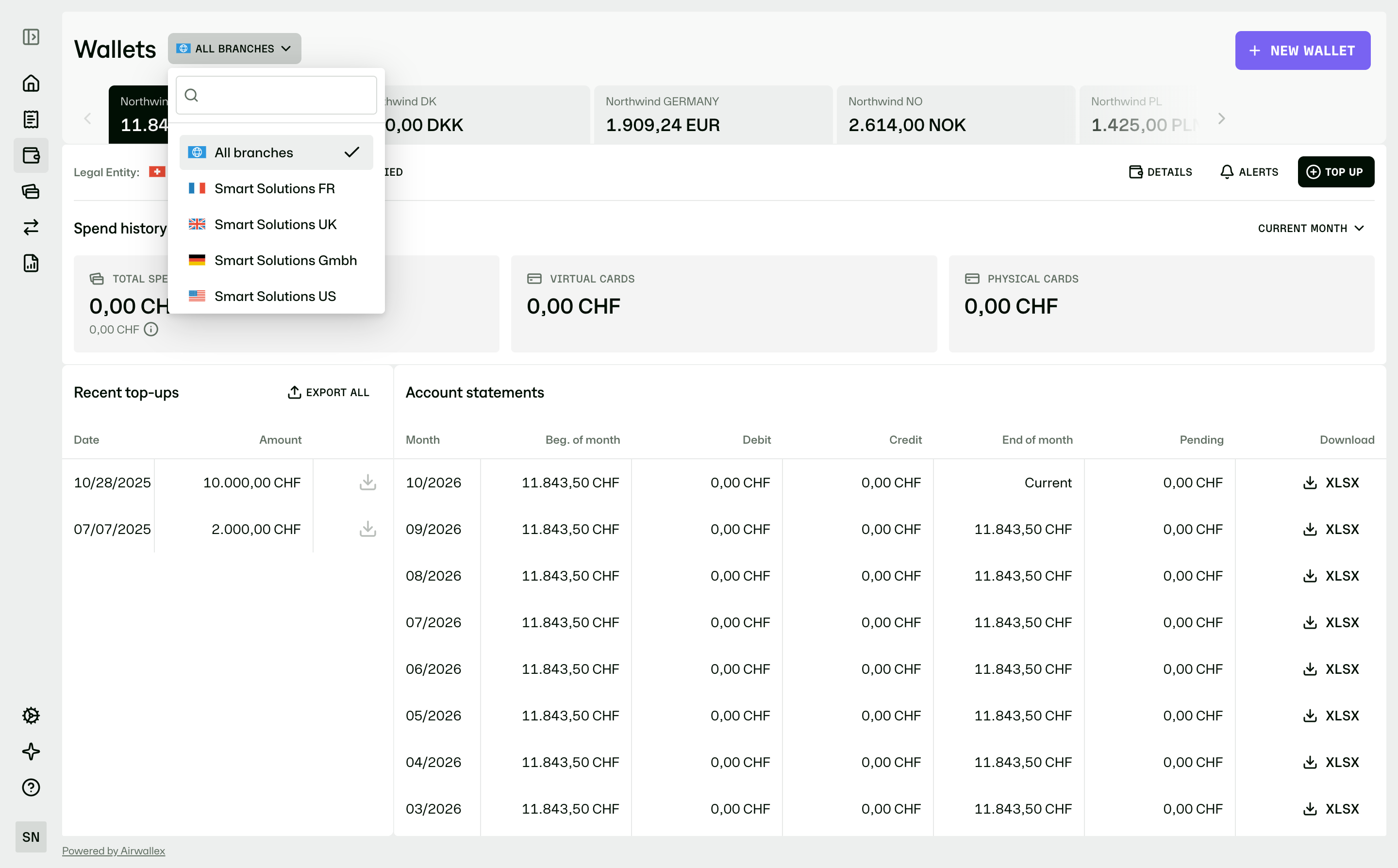Select the Northwind DK wallet card

487,115
